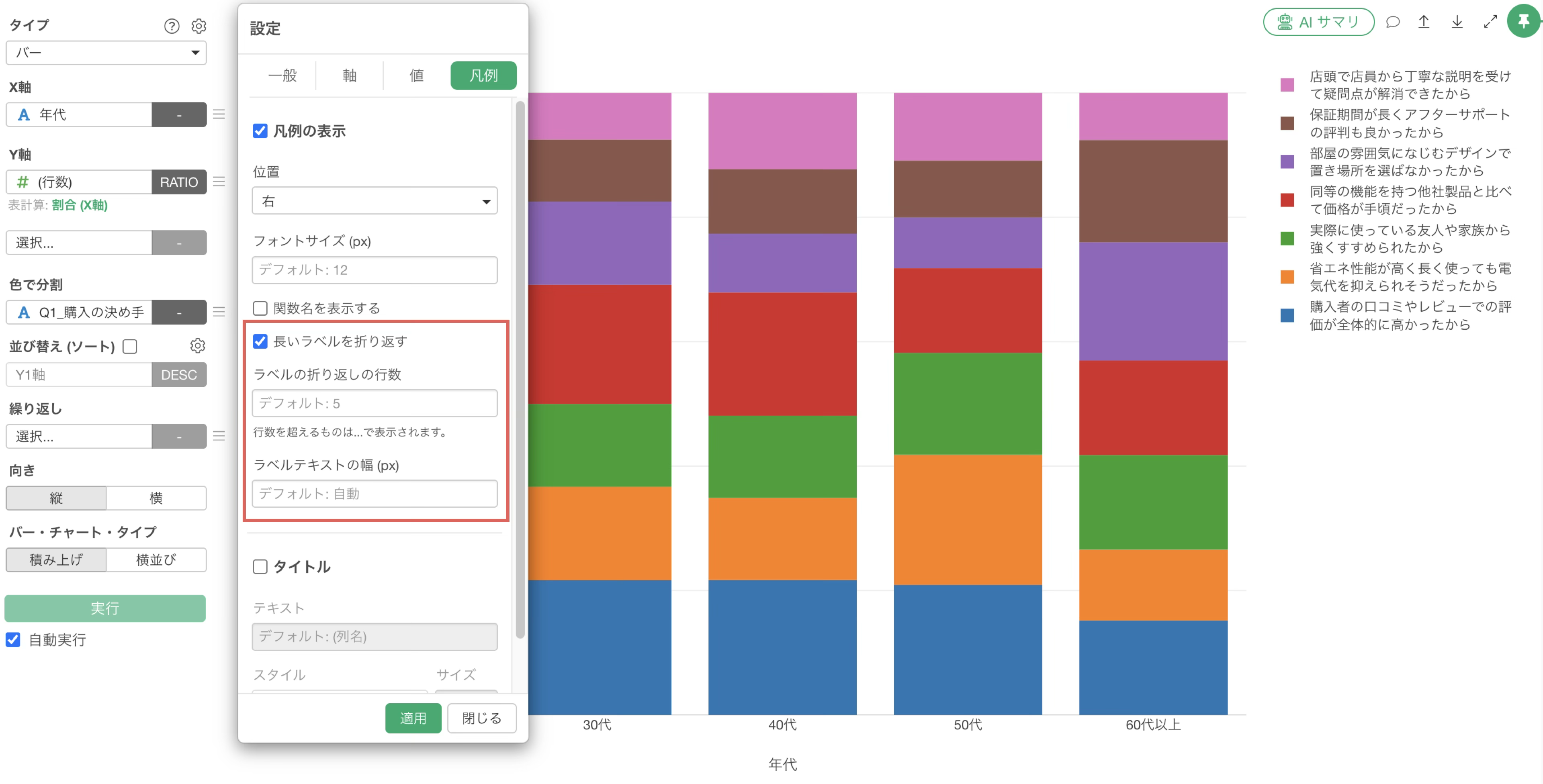Open legend position 右 dropdown
Viewport: 1543px width, 784px height.
click(x=374, y=201)
